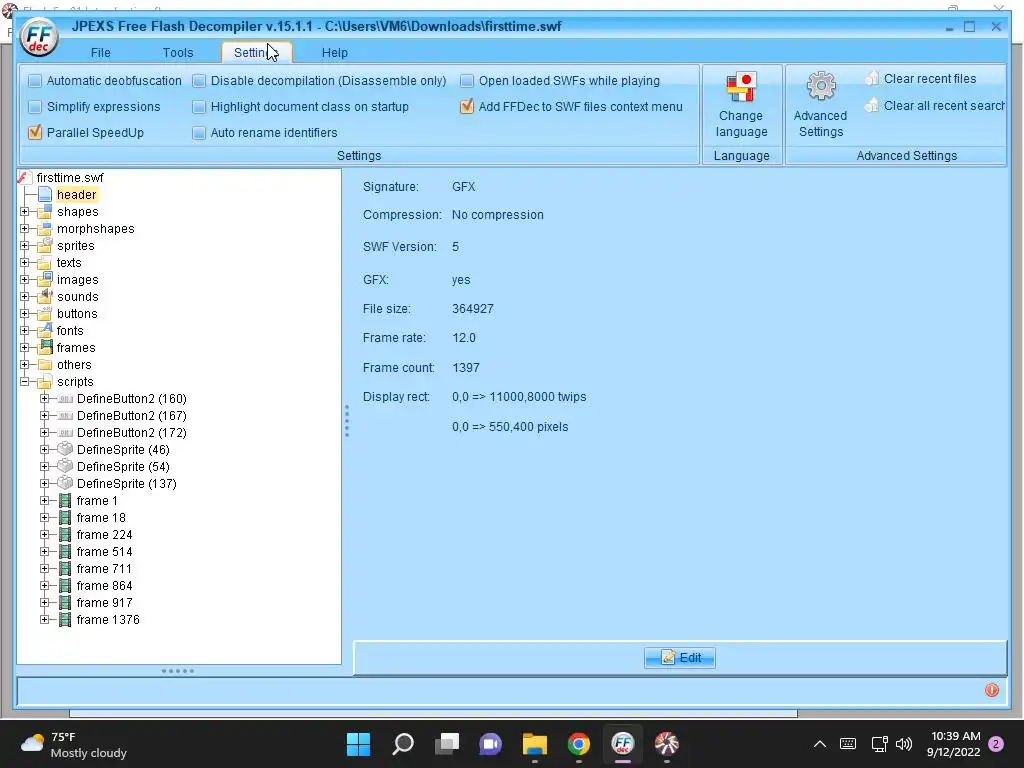Show hidden system tray icons
The width and height of the screenshot is (1024, 768).
pyautogui.click(x=820, y=744)
